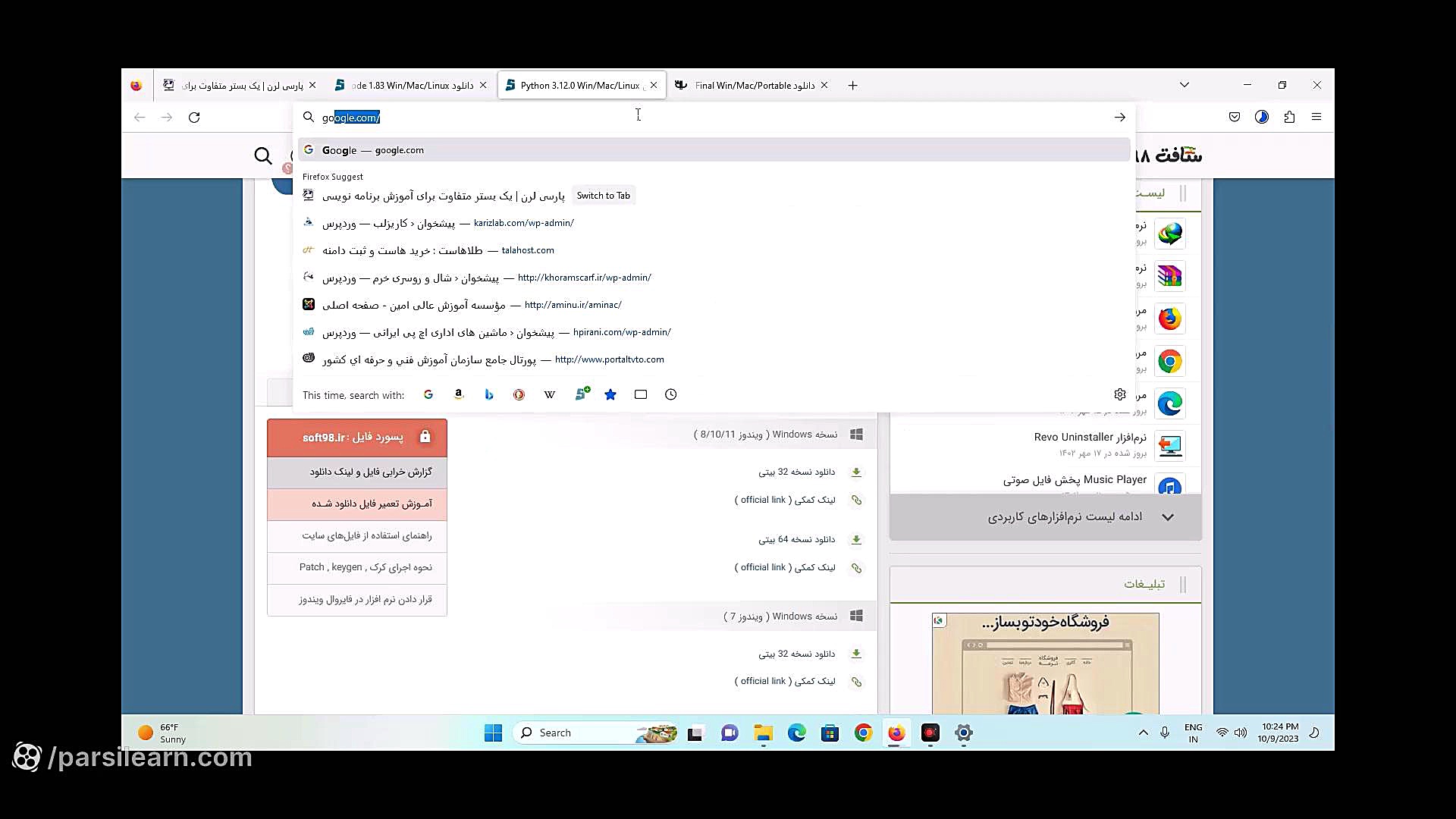This screenshot has width=1456, height=819.
Task: Click the Firefox icon in software list
Action: (x=1170, y=319)
